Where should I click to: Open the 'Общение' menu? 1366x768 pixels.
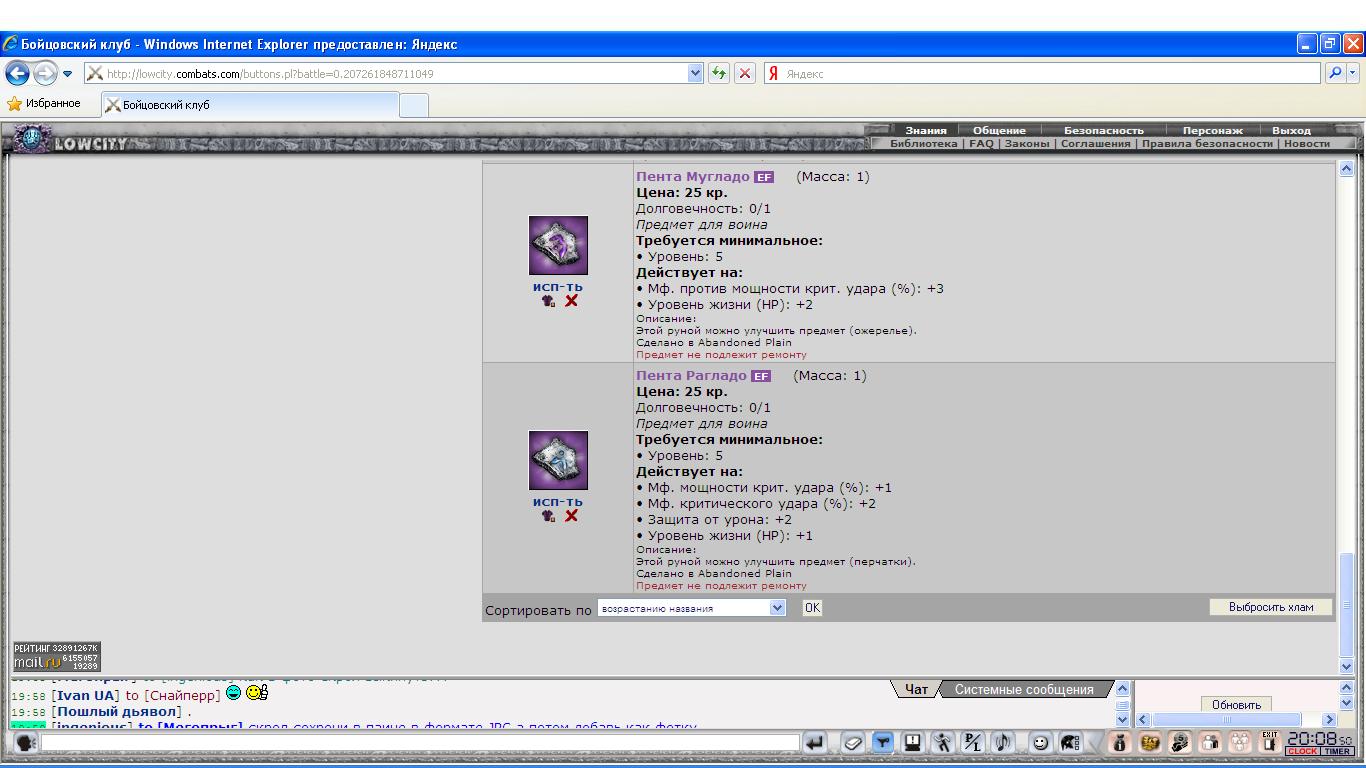point(999,130)
